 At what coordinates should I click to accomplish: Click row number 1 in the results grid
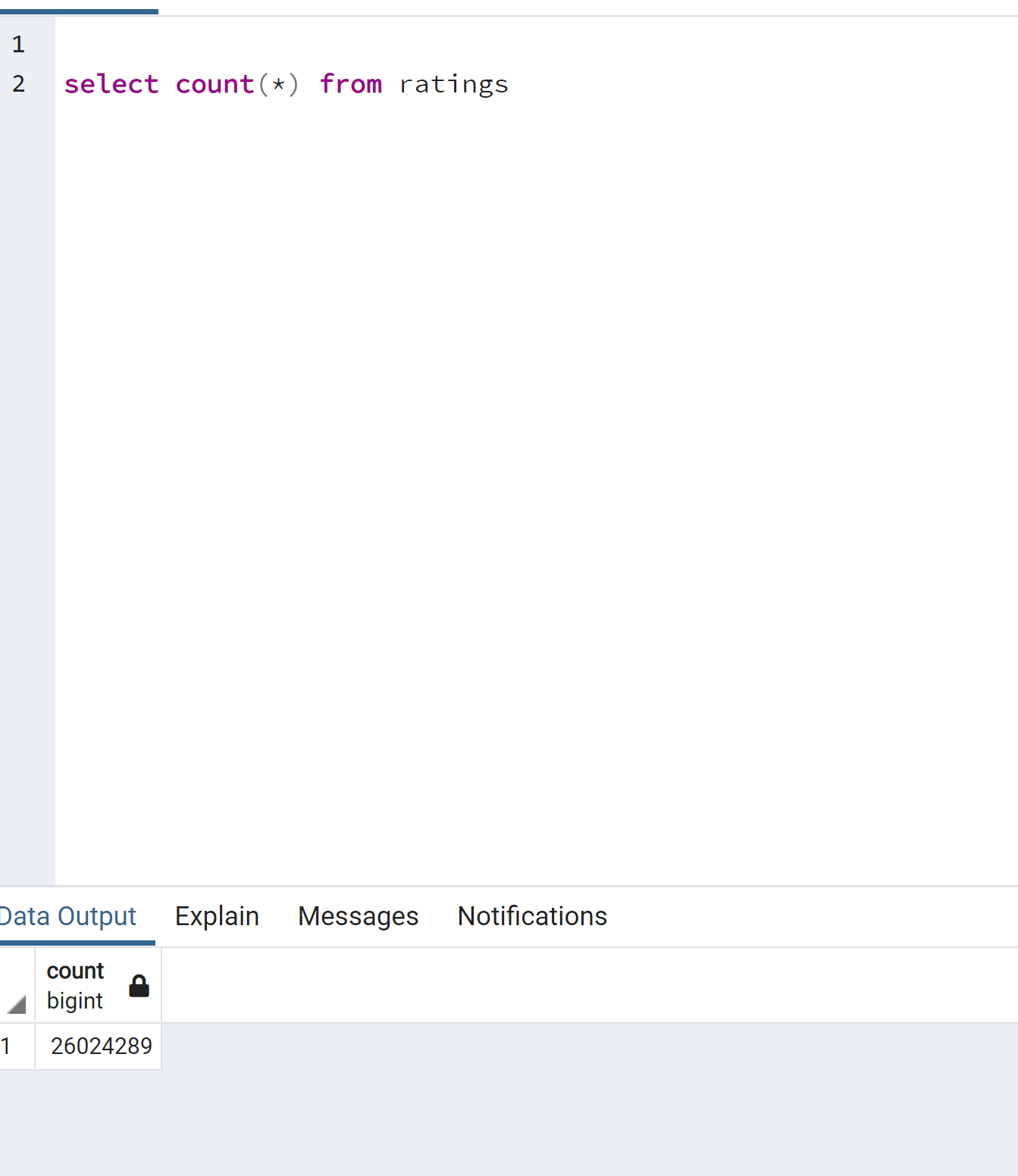[x=8, y=1046]
